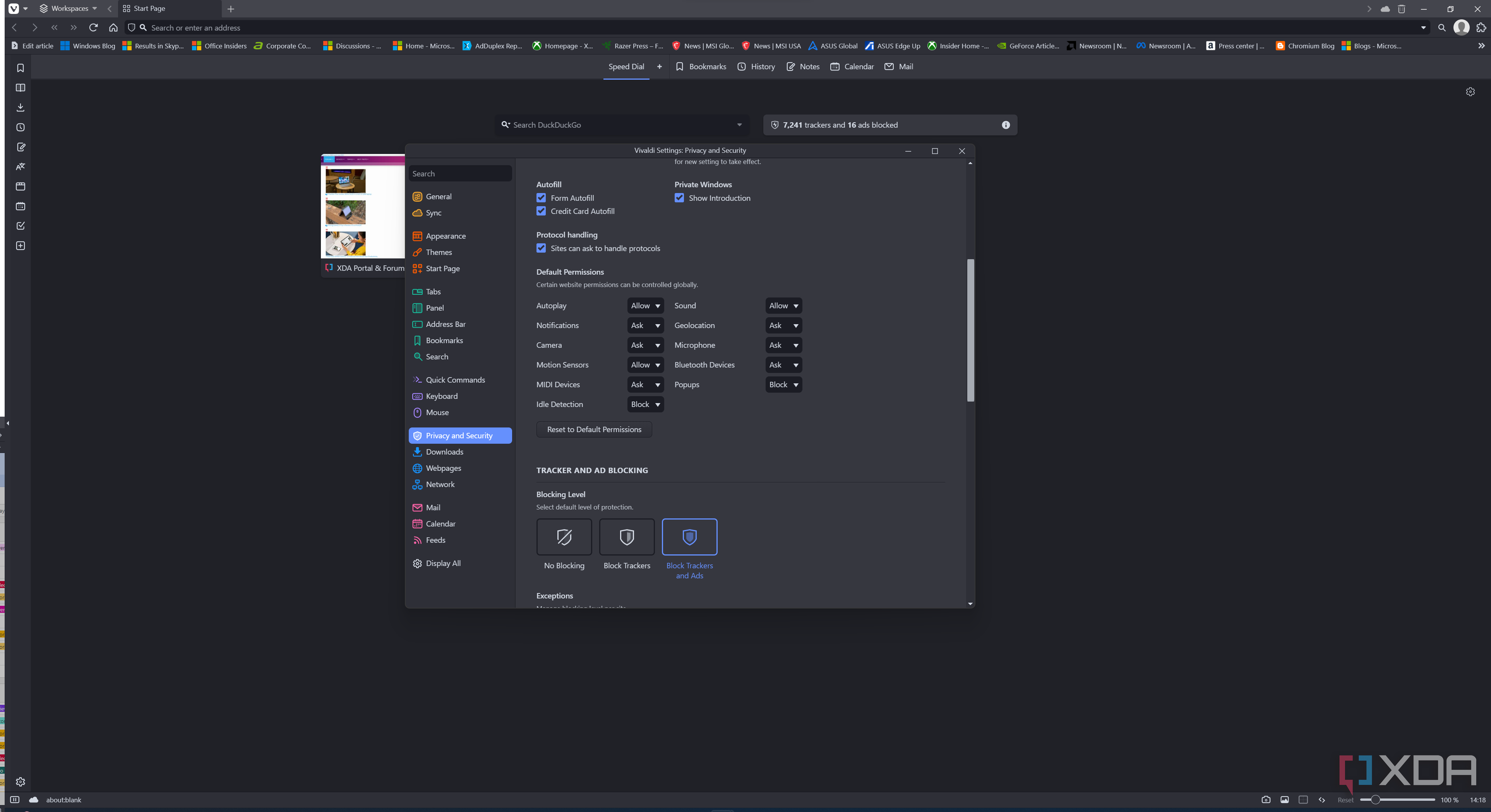Open the Reading List panel icon

coord(20,88)
